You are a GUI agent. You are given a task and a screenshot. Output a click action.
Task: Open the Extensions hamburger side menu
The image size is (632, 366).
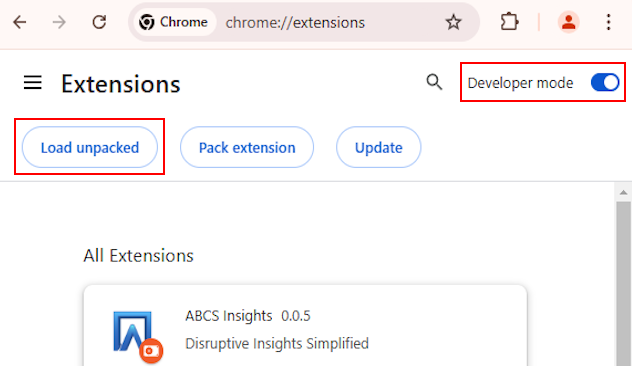click(x=33, y=83)
